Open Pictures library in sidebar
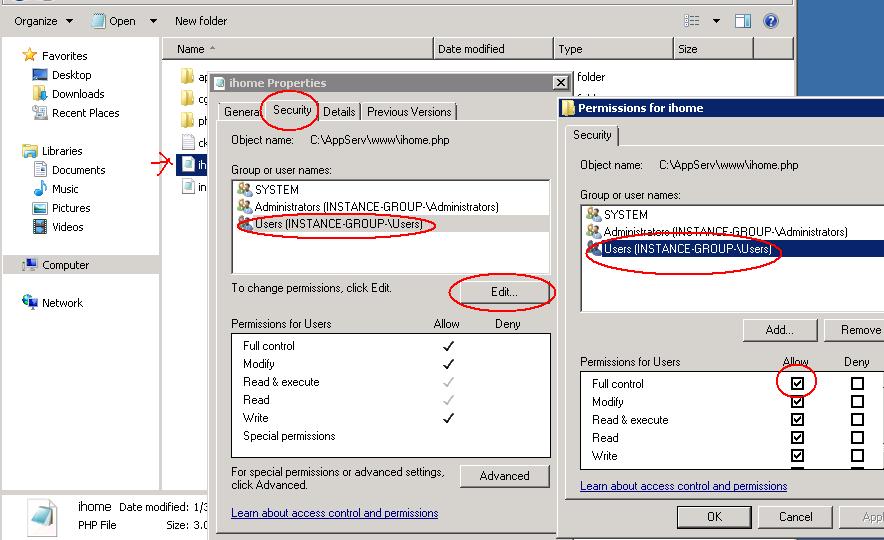The width and height of the screenshot is (884, 540). 70,208
